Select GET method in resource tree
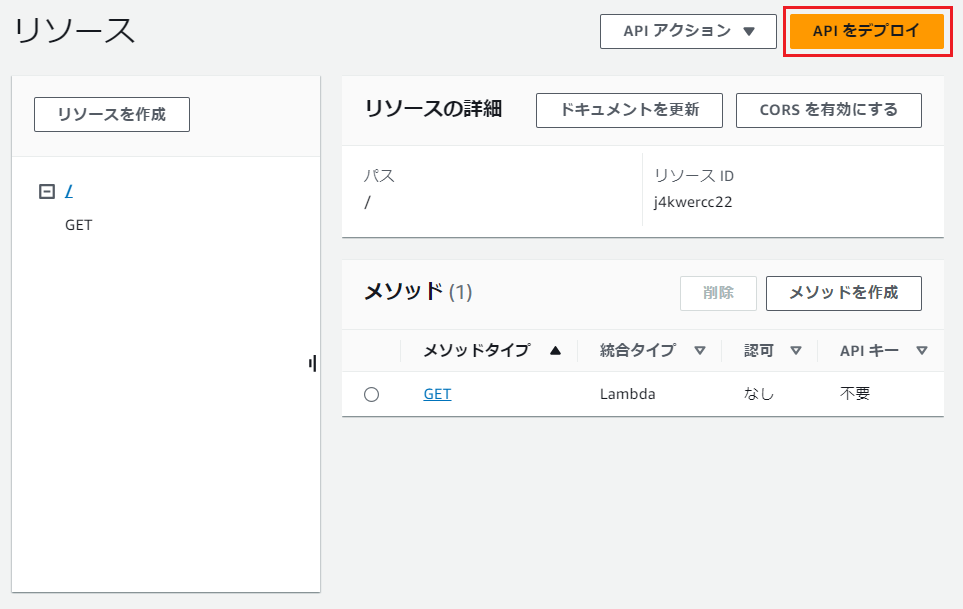963x609 pixels. (x=79, y=225)
